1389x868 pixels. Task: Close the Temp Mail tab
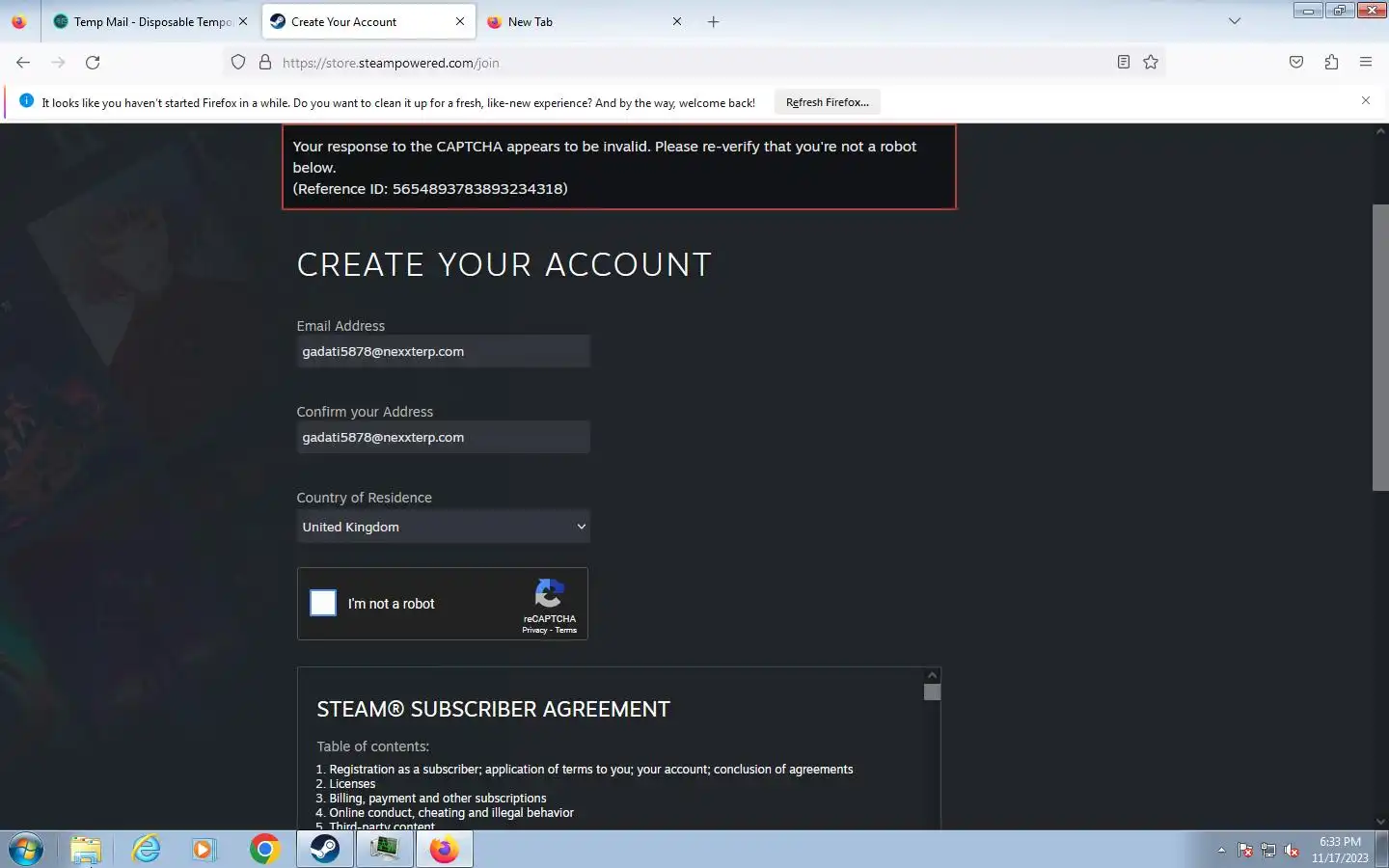point(243,21)
